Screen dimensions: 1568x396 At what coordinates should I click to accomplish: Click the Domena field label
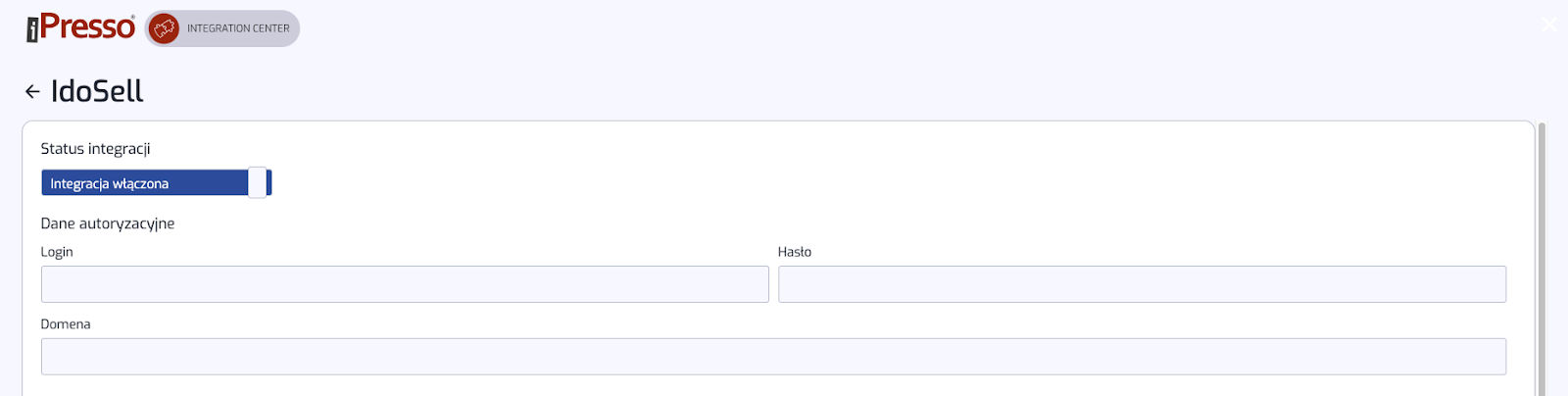(66, 324)
